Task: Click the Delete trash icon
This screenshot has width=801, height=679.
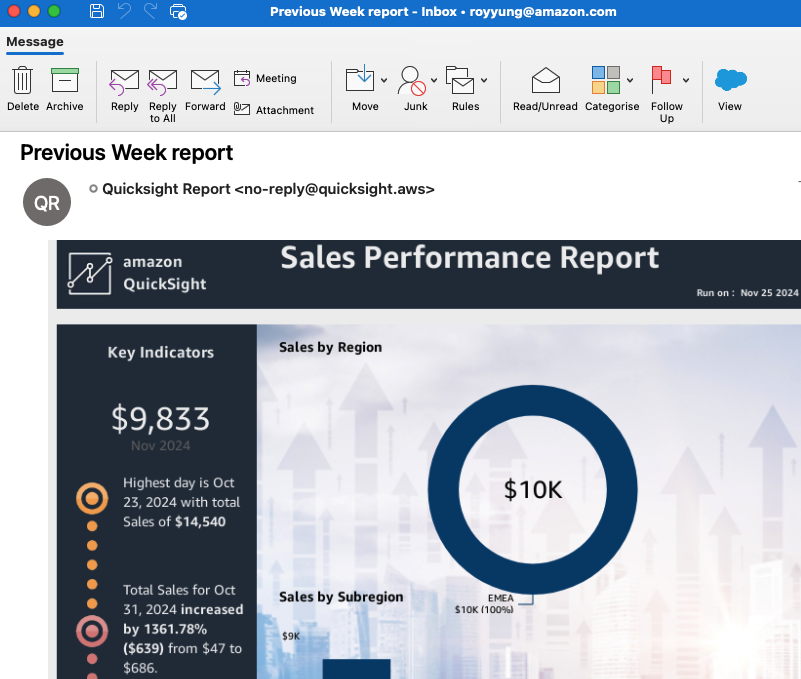Action: tap(22, 81)
